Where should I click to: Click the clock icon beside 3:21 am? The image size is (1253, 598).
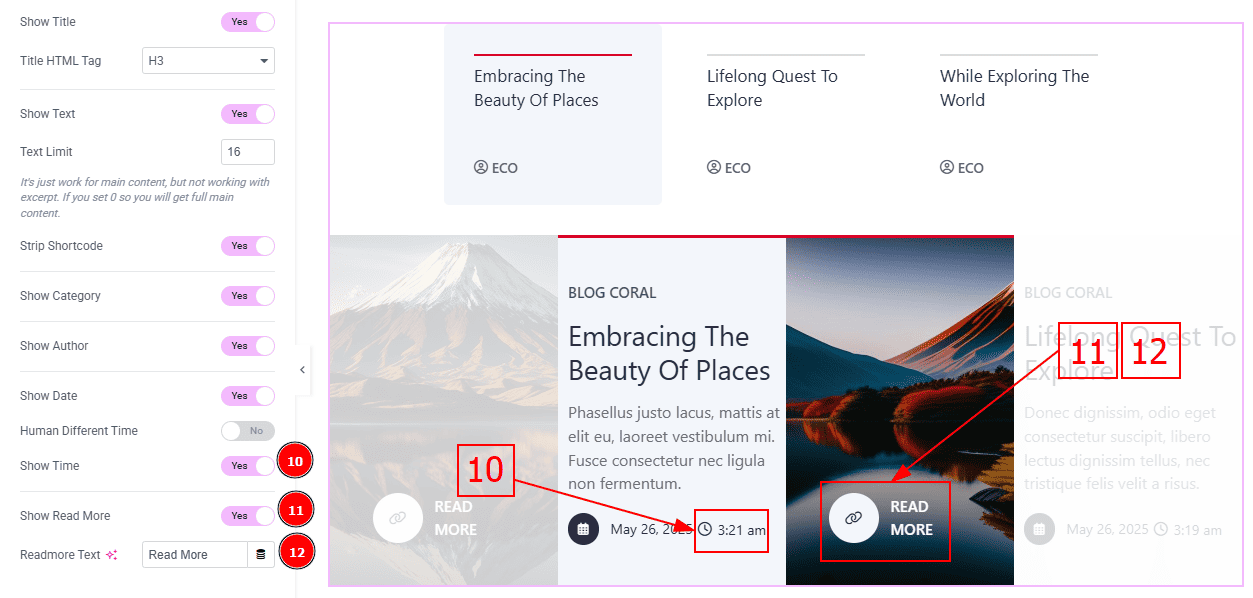(x=705, y=529)
